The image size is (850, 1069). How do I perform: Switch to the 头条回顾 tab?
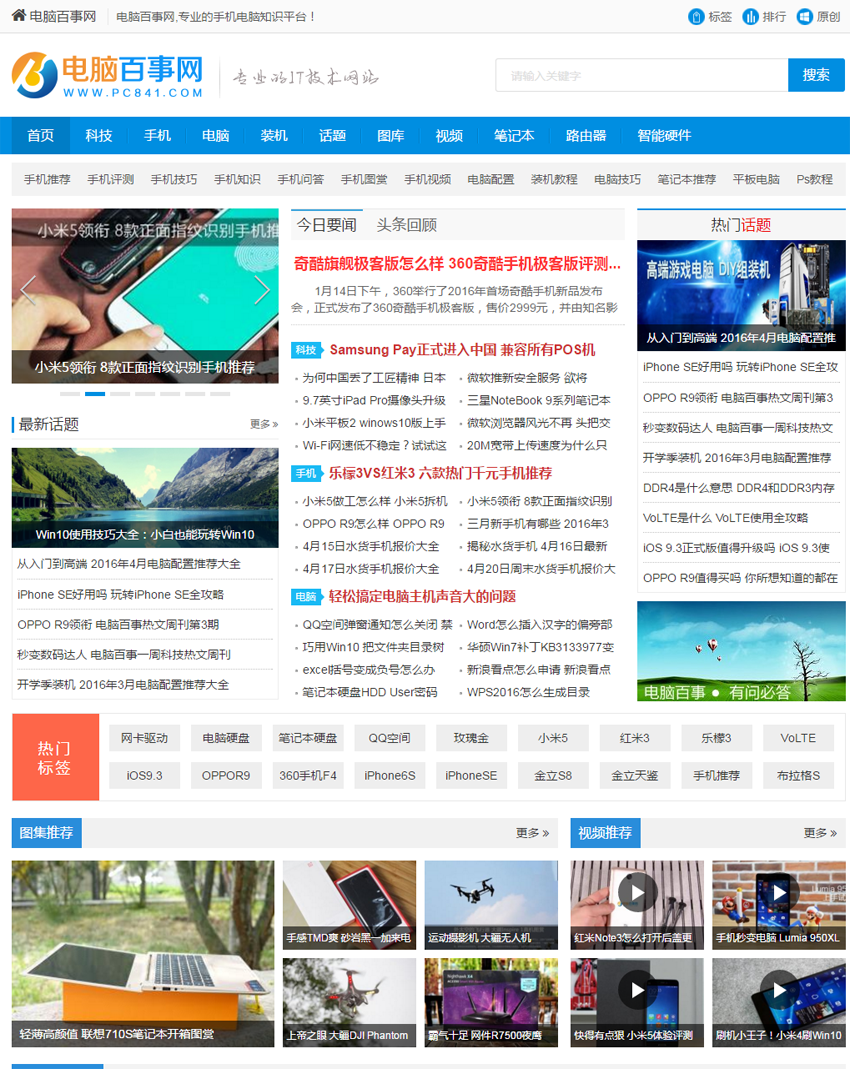click(407, 225)
